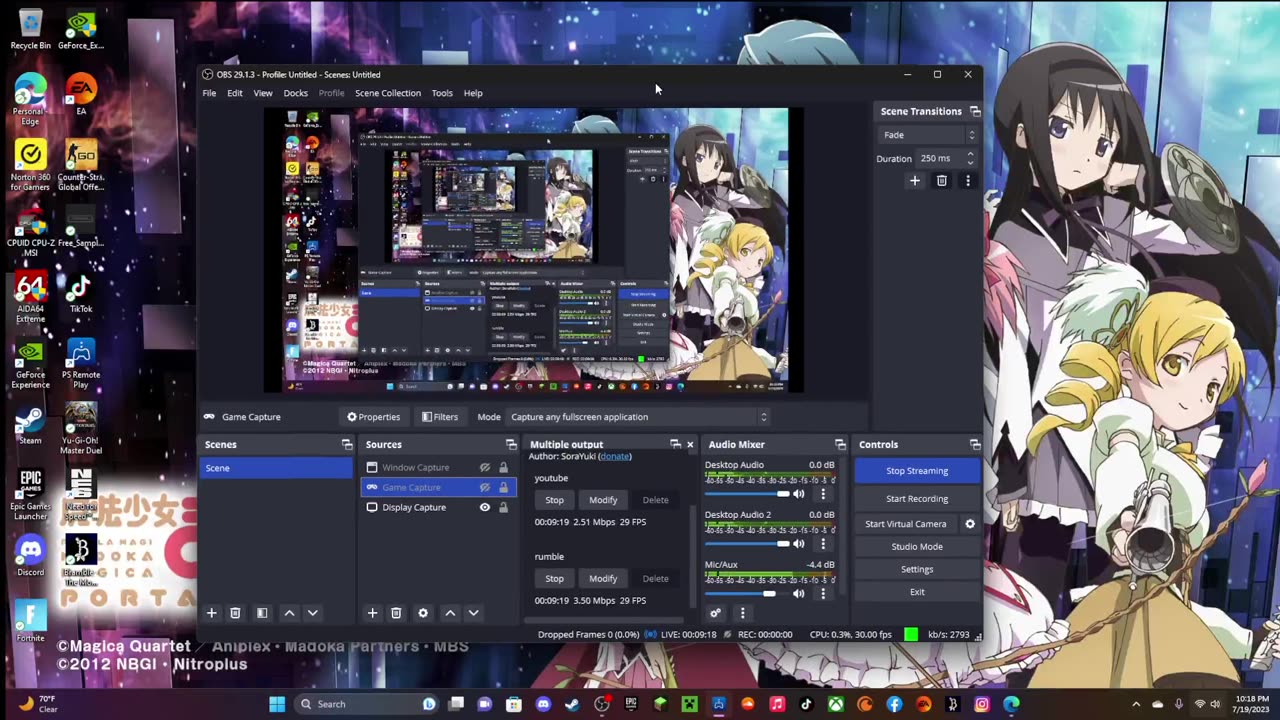
Task: Open Desktop Audio 2 three-dot options menu
Action: [823, 544]
